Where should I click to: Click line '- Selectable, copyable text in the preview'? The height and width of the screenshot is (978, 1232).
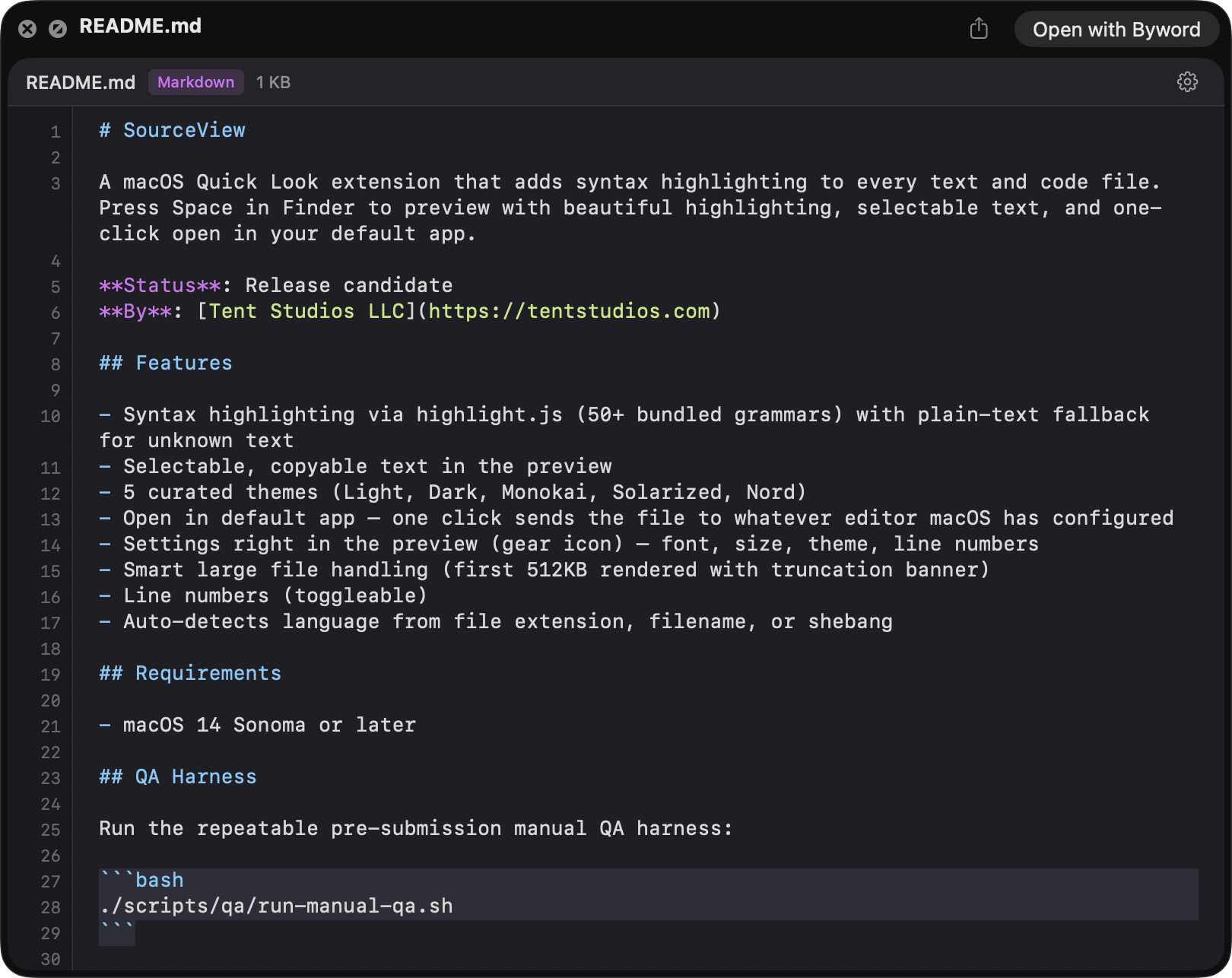356,466
